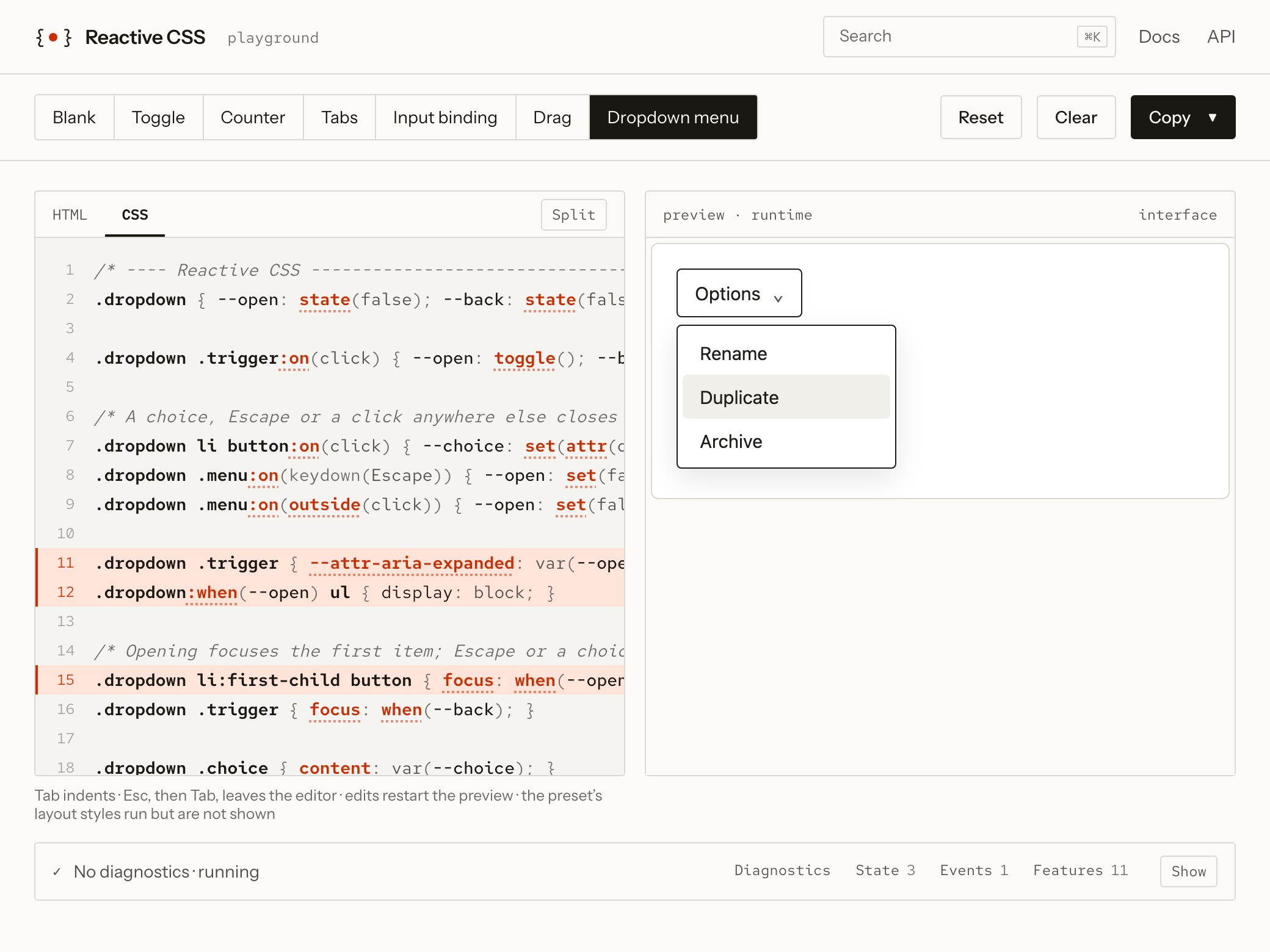The height and width of the screenshot is (952, 1270).
Task: Open the Diagnostics status tab
Action: (782, 871)
